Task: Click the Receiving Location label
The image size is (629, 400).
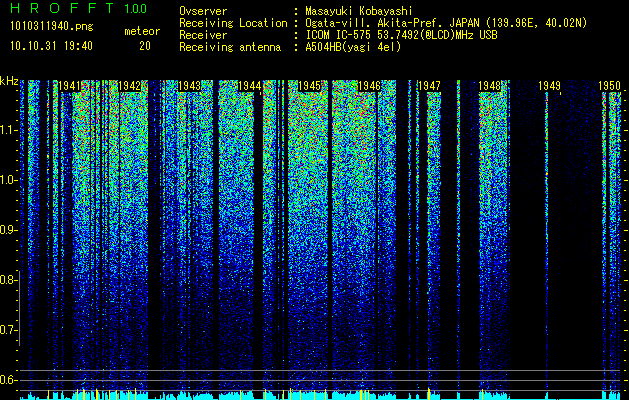Action: 233,23
